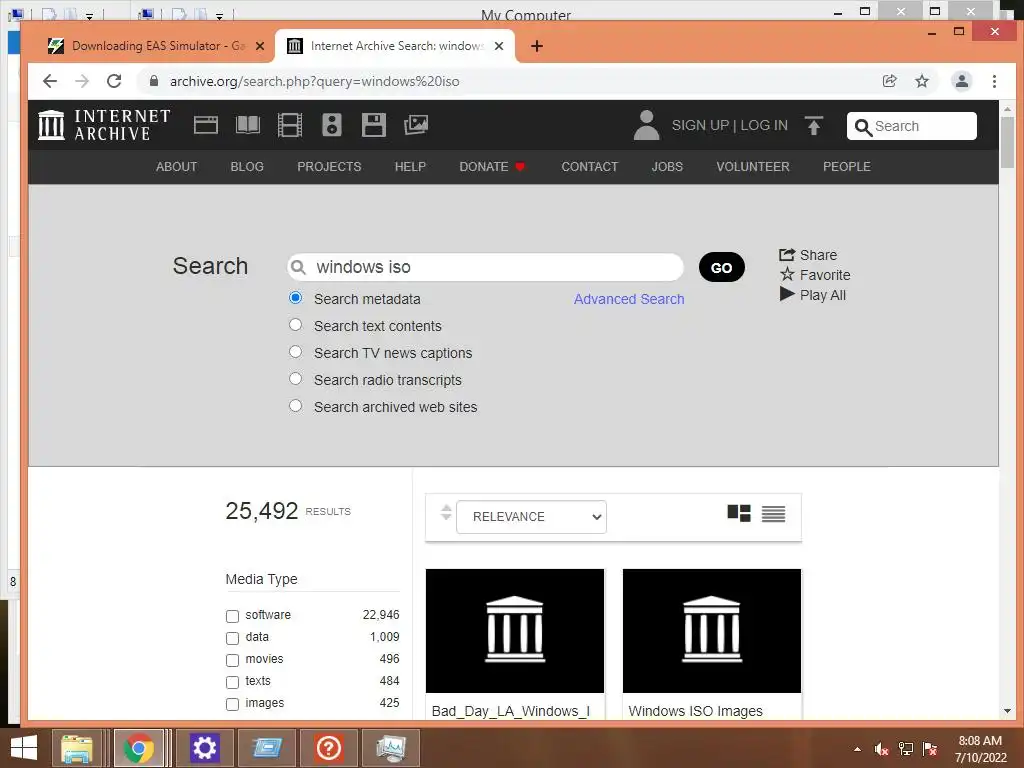Click the Chrome address bar URL

(x=315, y=81)
